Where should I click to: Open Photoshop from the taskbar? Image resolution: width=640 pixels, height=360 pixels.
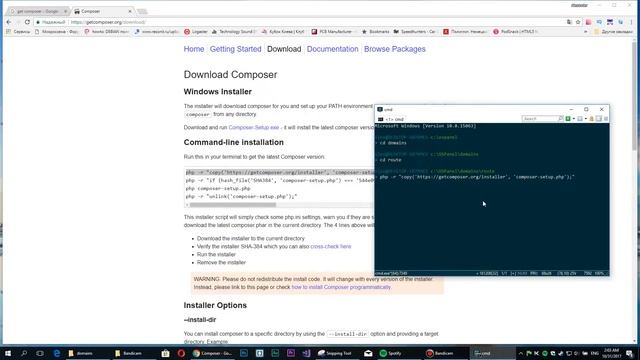[x=244, y=353]
